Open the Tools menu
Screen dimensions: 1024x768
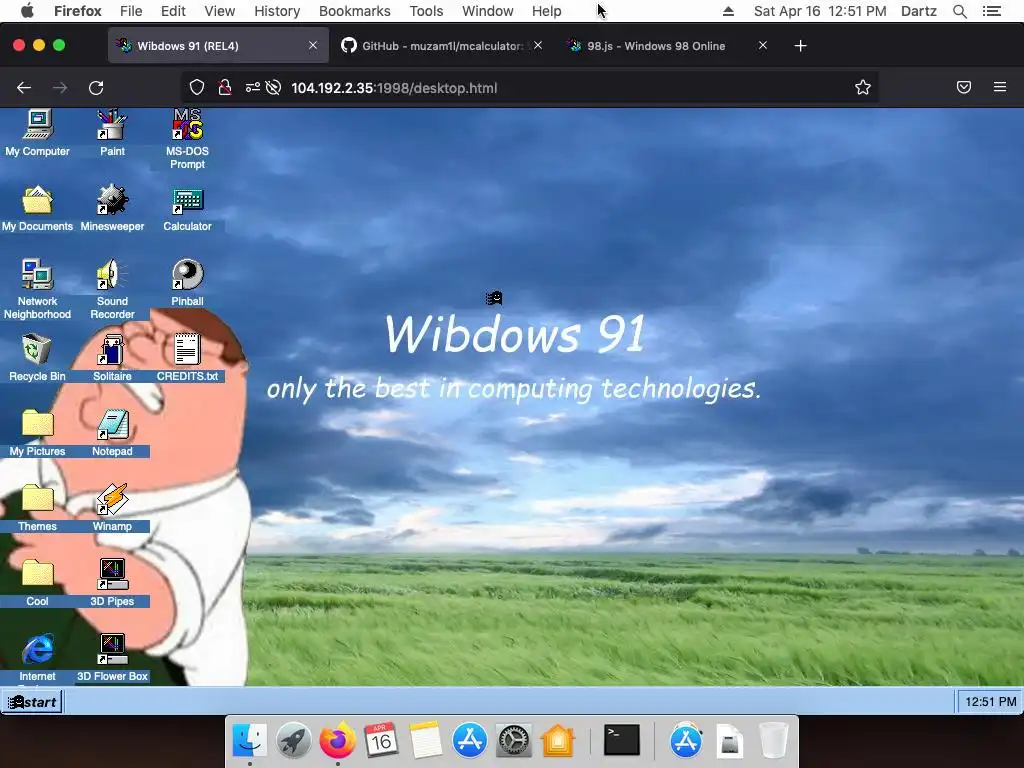point(426,11)
